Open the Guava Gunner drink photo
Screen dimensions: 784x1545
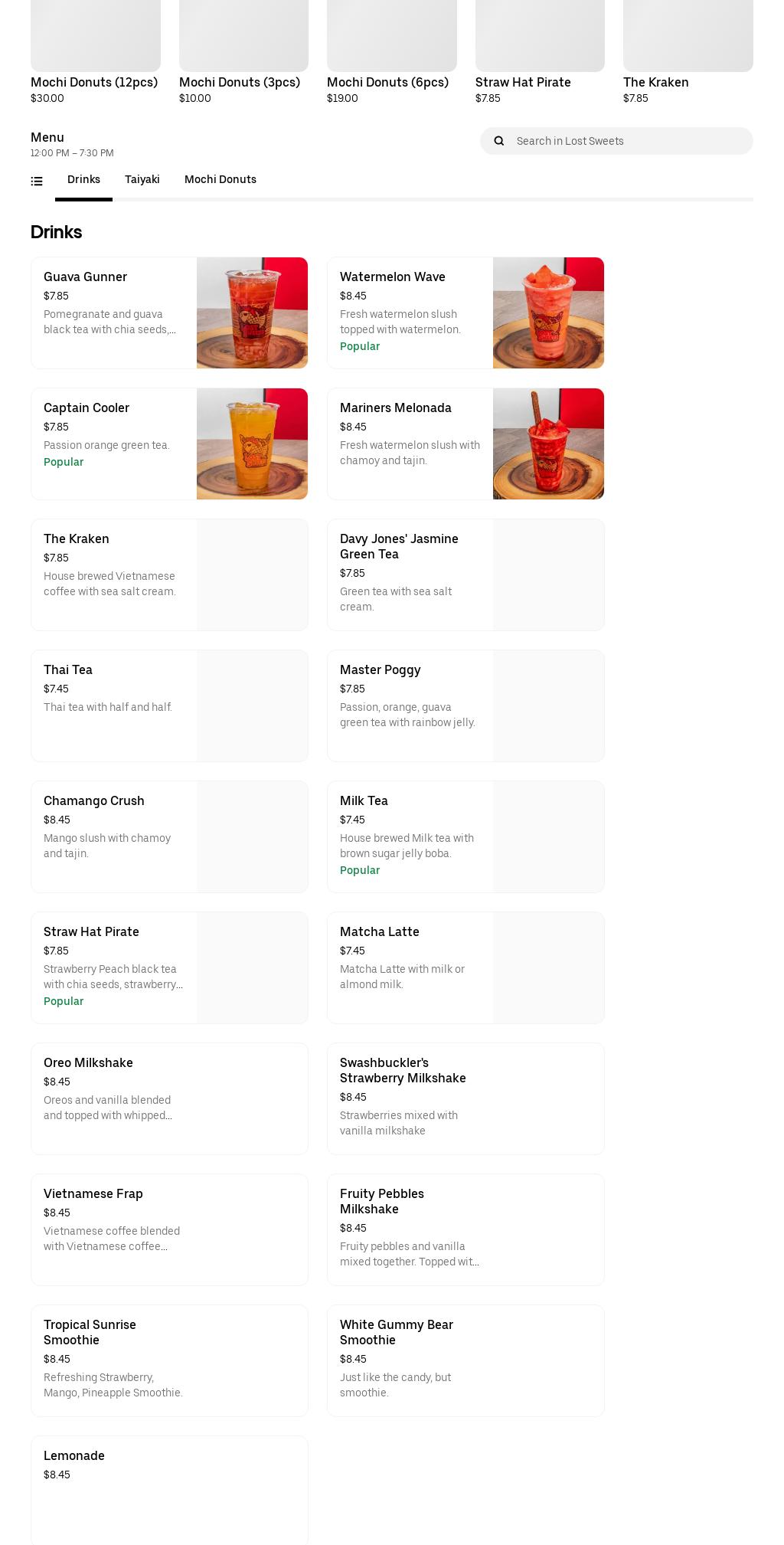coord(252,313)
